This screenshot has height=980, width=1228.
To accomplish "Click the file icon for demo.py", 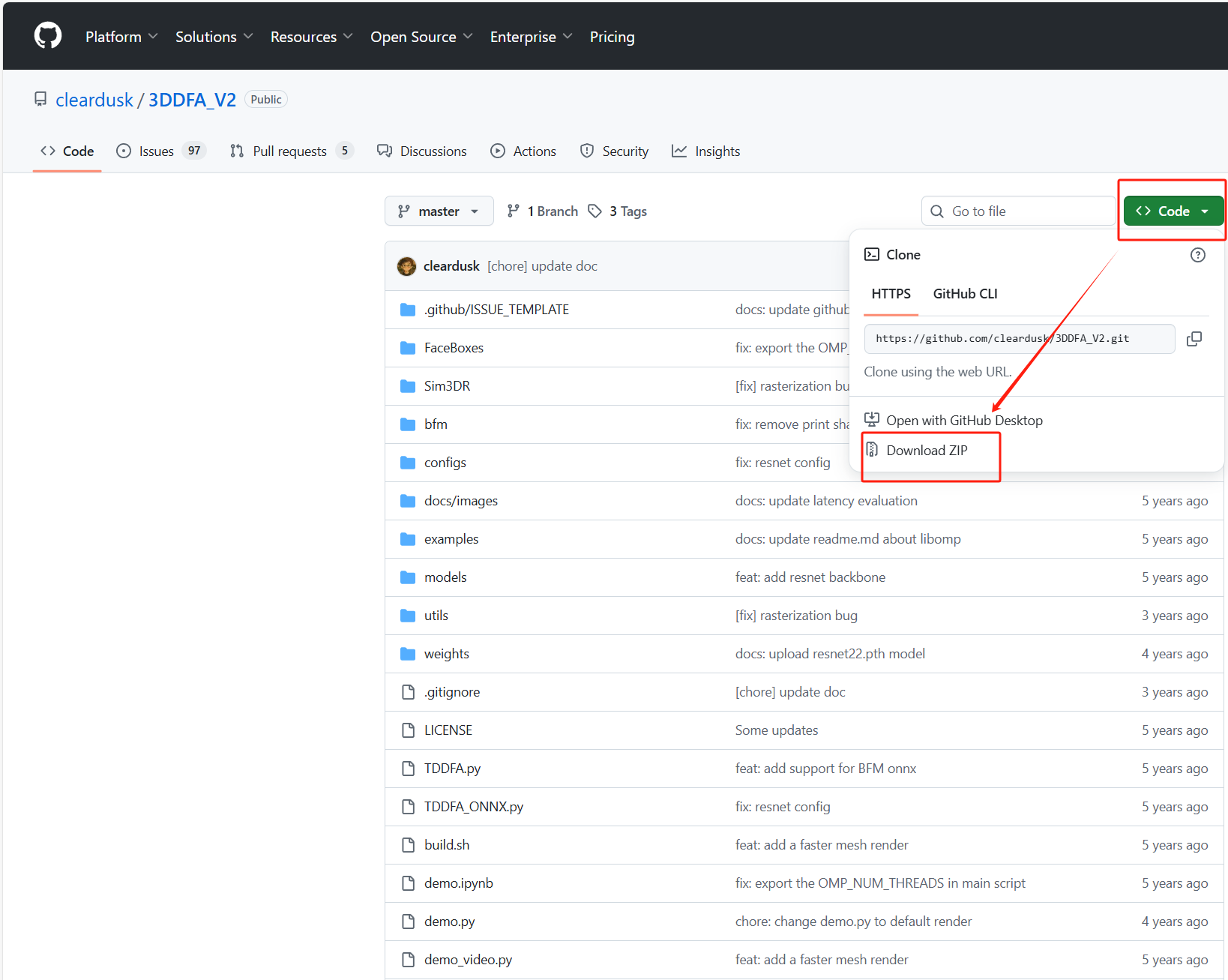I will 408,922.
